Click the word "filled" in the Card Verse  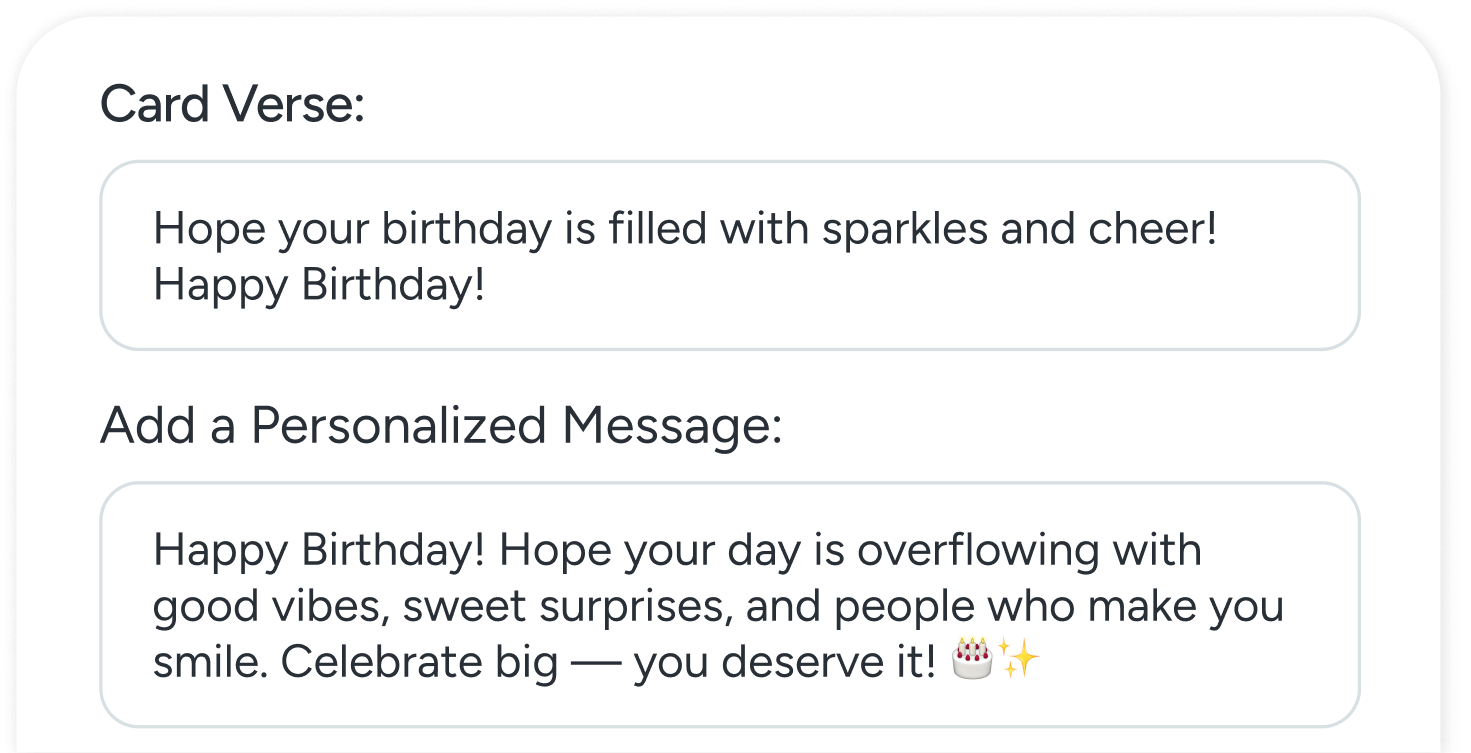point(659,230)
